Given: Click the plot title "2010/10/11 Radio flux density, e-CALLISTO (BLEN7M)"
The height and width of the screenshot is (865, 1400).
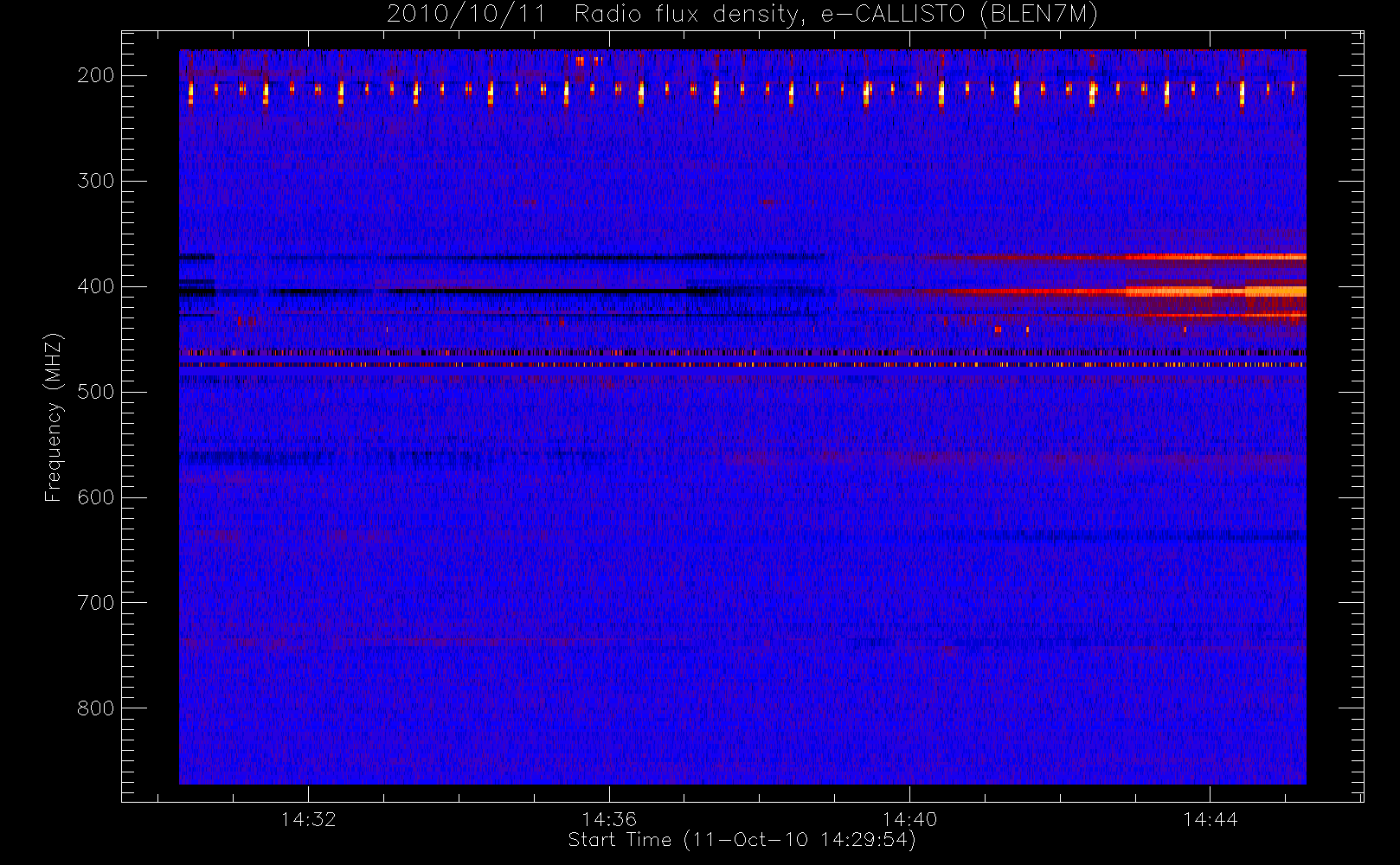Looking at the screenshot, I should point(742,15).
